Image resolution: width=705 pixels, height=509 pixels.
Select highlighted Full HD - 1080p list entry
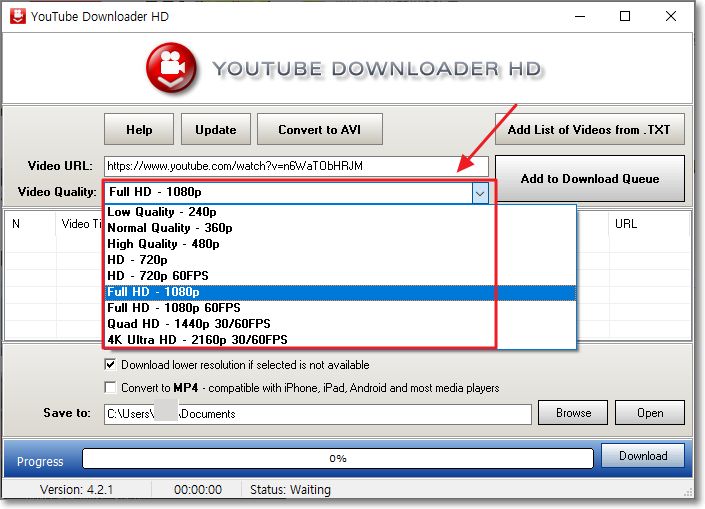coord(340,292)
